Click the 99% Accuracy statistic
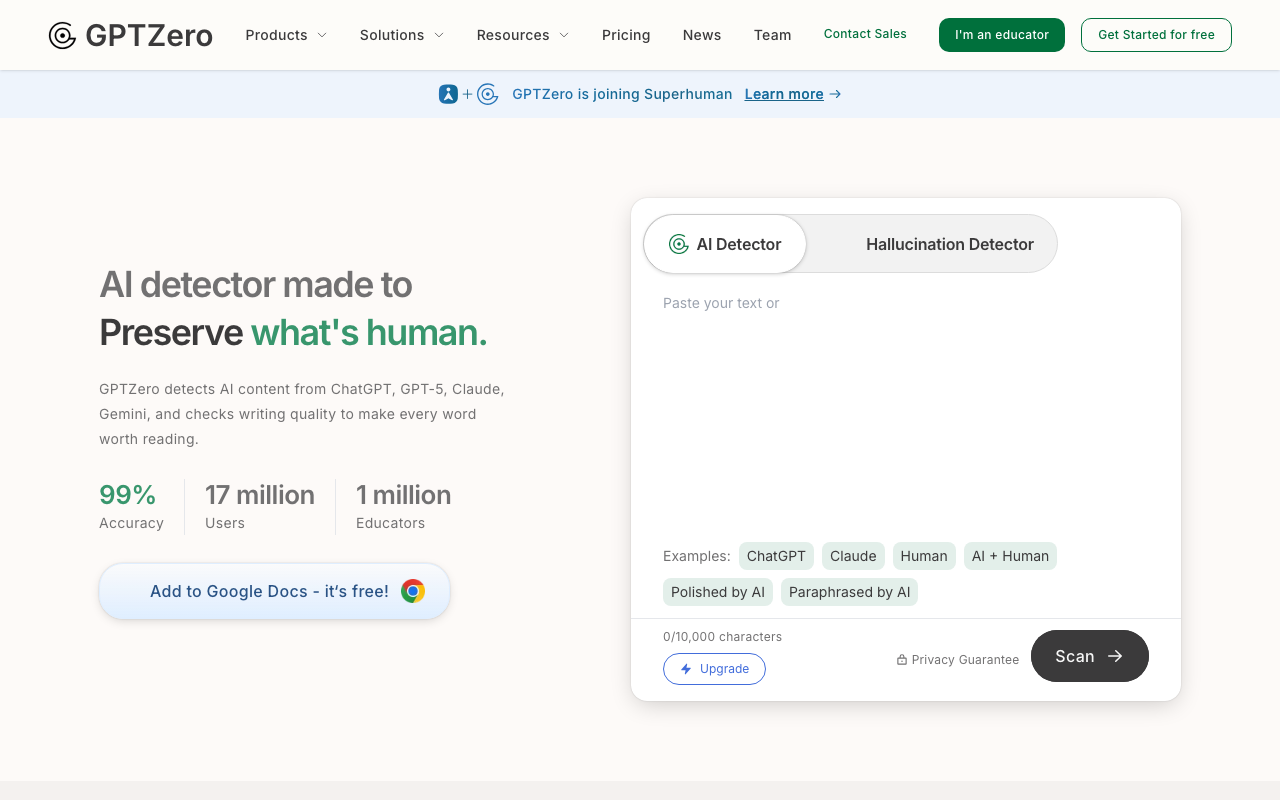 click(x=131, y=506)
